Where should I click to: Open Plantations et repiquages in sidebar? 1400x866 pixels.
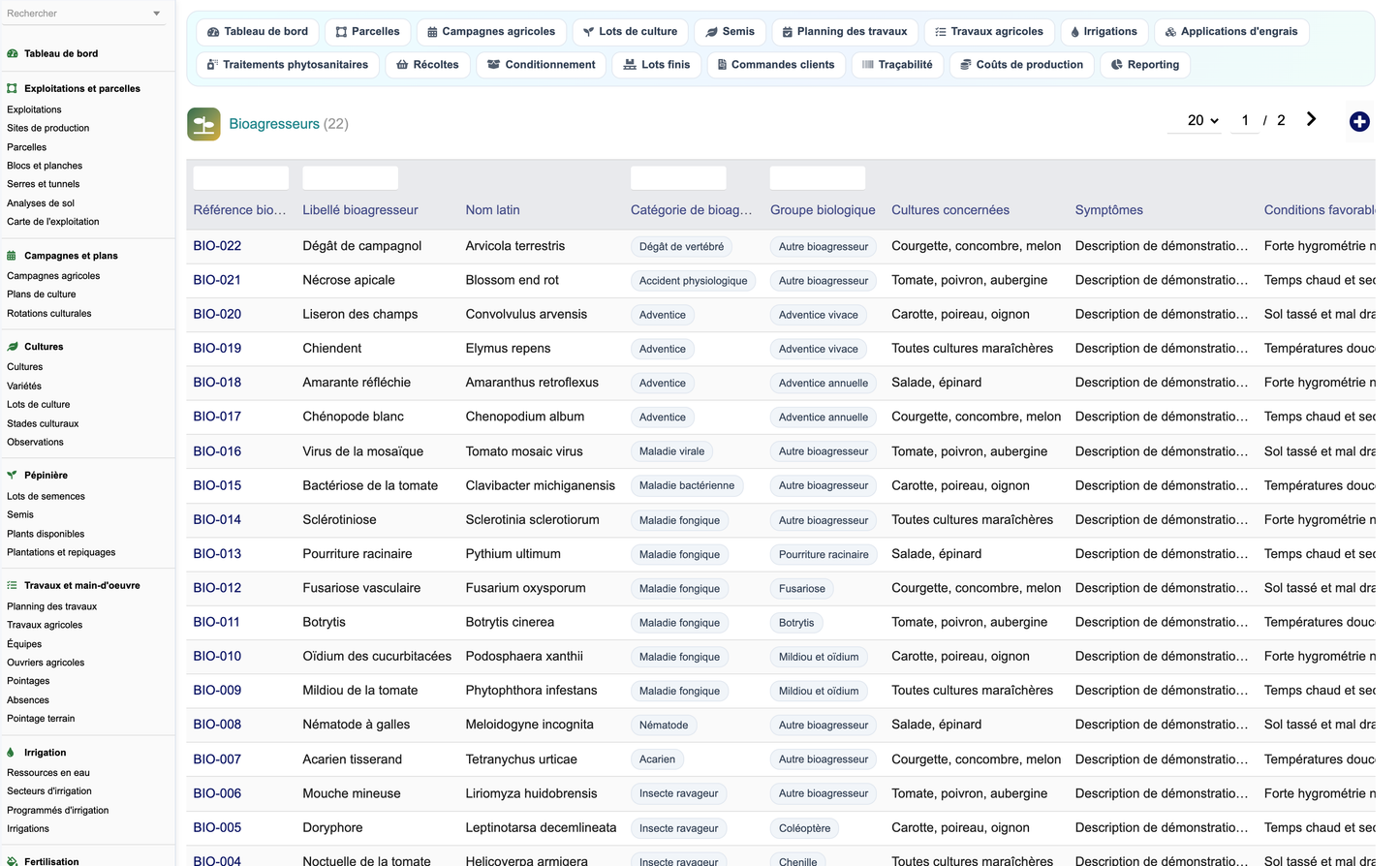61,552
